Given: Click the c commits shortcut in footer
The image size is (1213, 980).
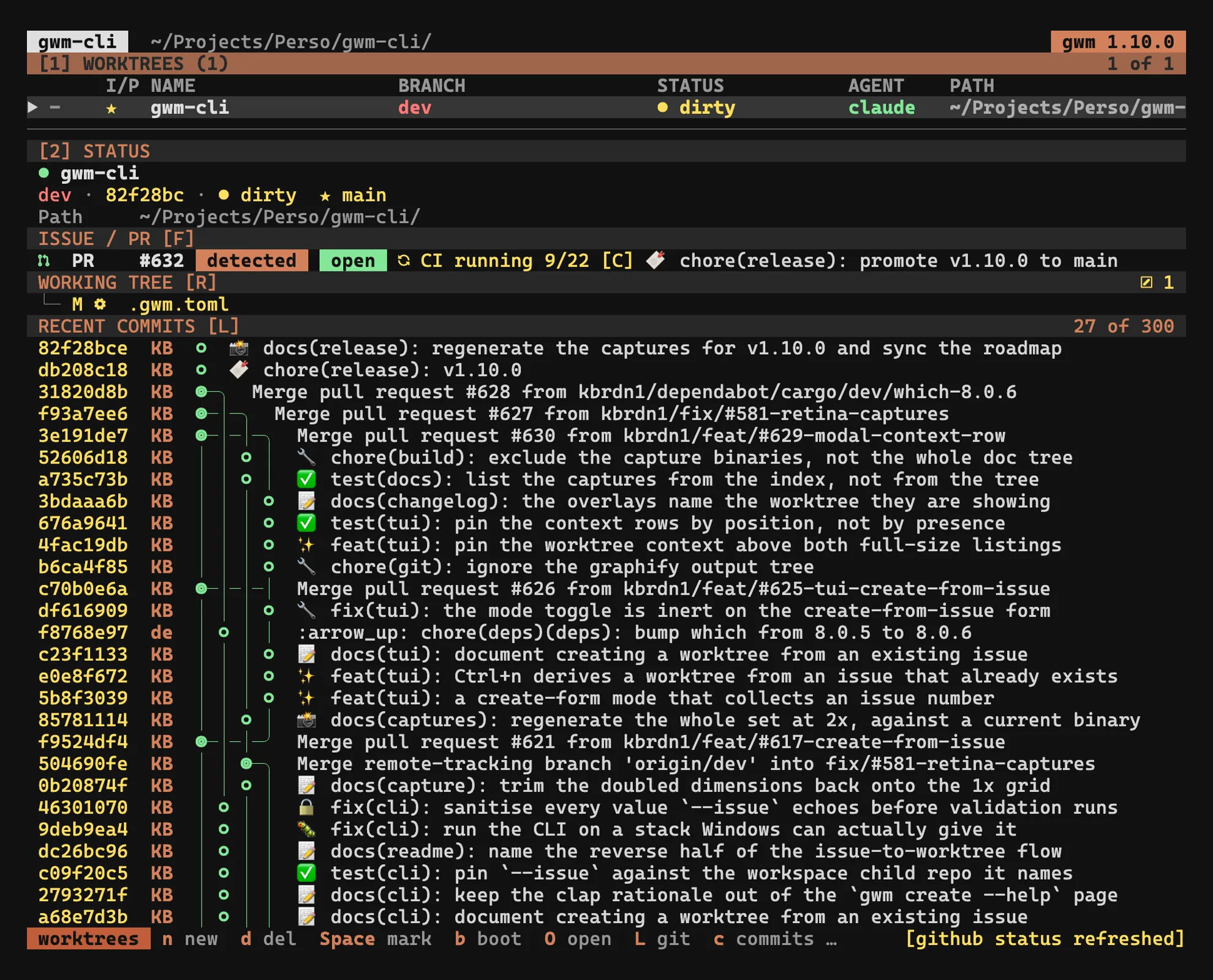Looking at the screenshot, I should pos(764,939).
